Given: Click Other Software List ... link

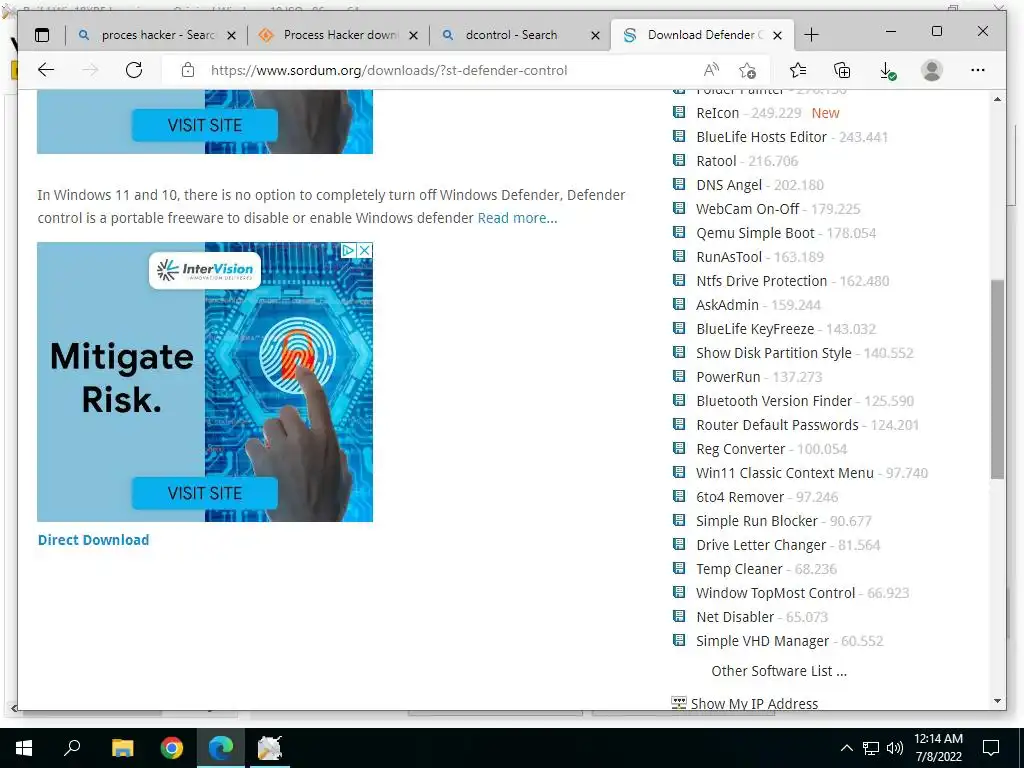Looking at the screenshot, I should pyautogui.click(x=778, y=671).
